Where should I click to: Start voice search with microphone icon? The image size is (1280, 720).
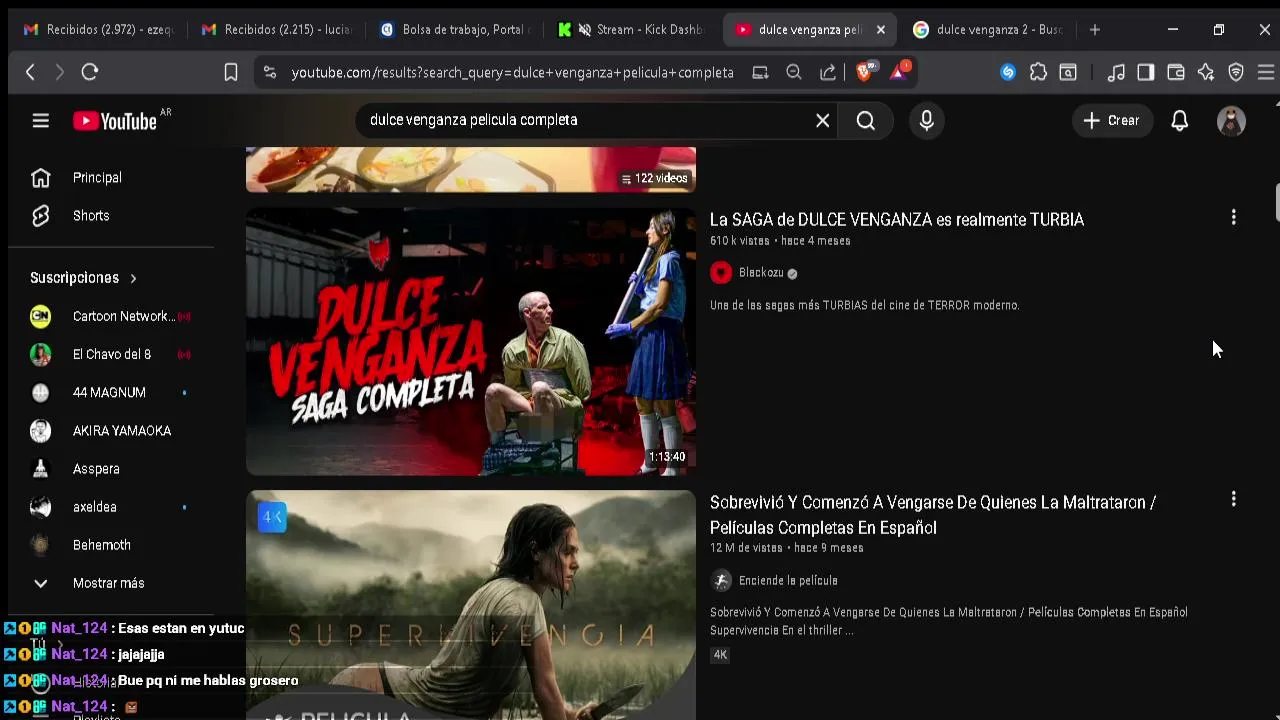click(927, 121)
